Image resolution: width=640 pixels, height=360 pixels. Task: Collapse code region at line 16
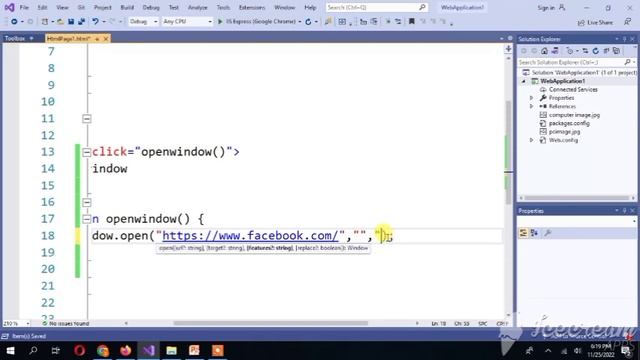87,202
